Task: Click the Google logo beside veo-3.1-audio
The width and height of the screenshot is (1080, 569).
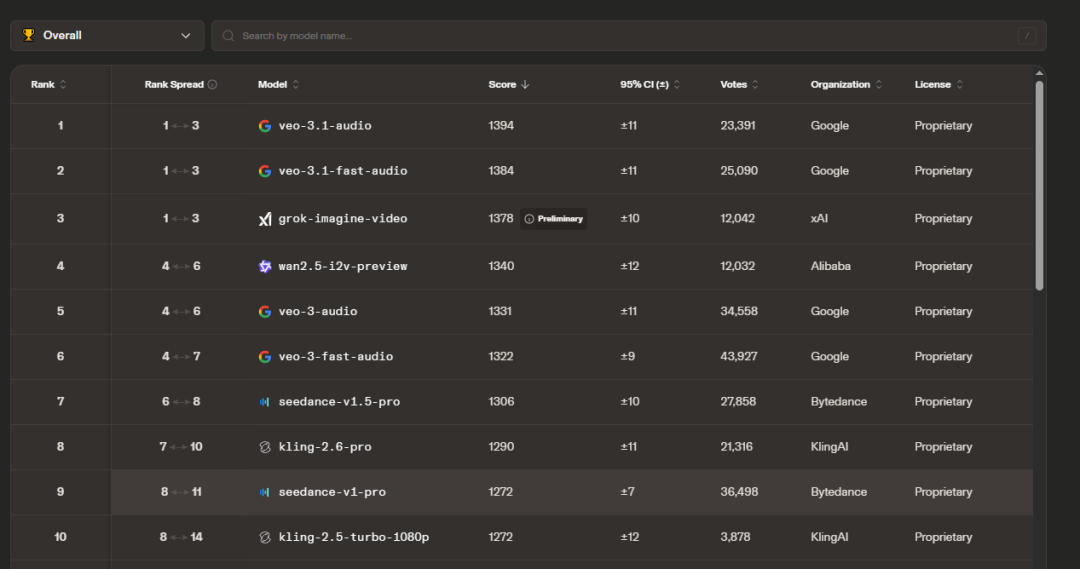Action: coord(265,126)
